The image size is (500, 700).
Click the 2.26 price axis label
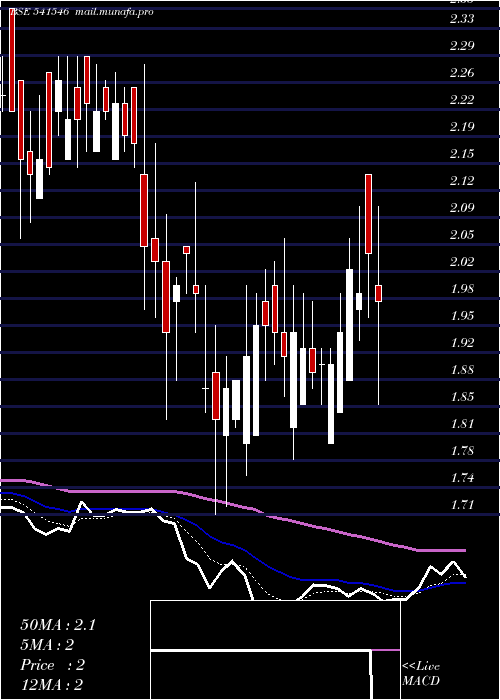click(462, 73)
